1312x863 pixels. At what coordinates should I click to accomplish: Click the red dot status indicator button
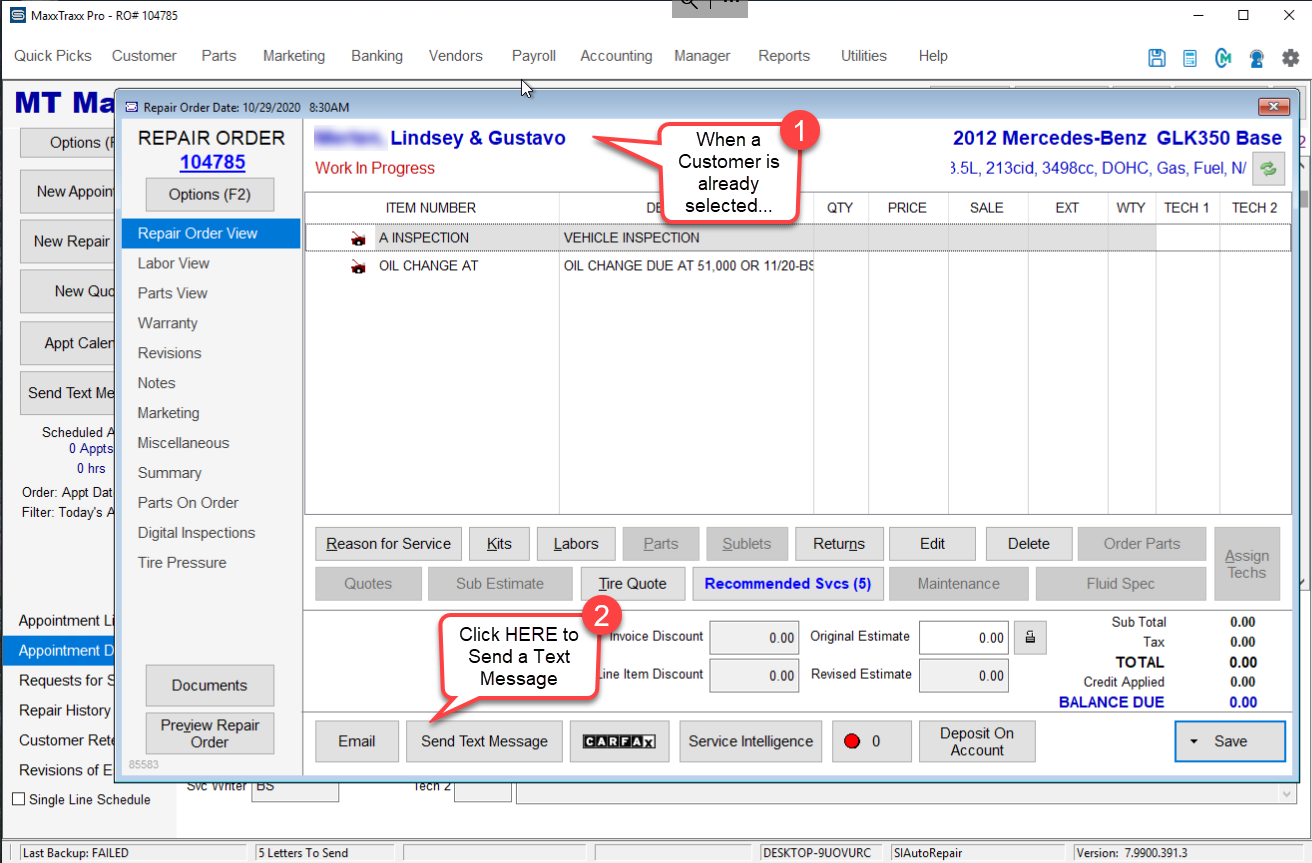871,742
